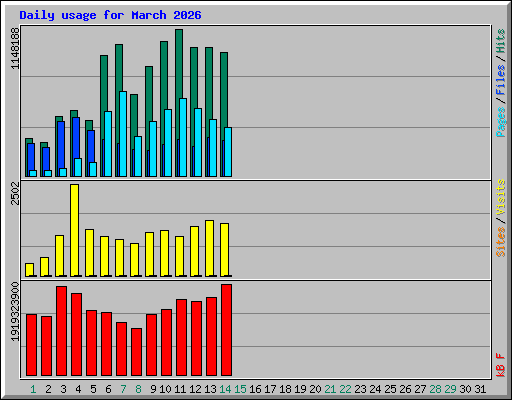Click the yellow visits bar for day 14

(x=225, y=250)
